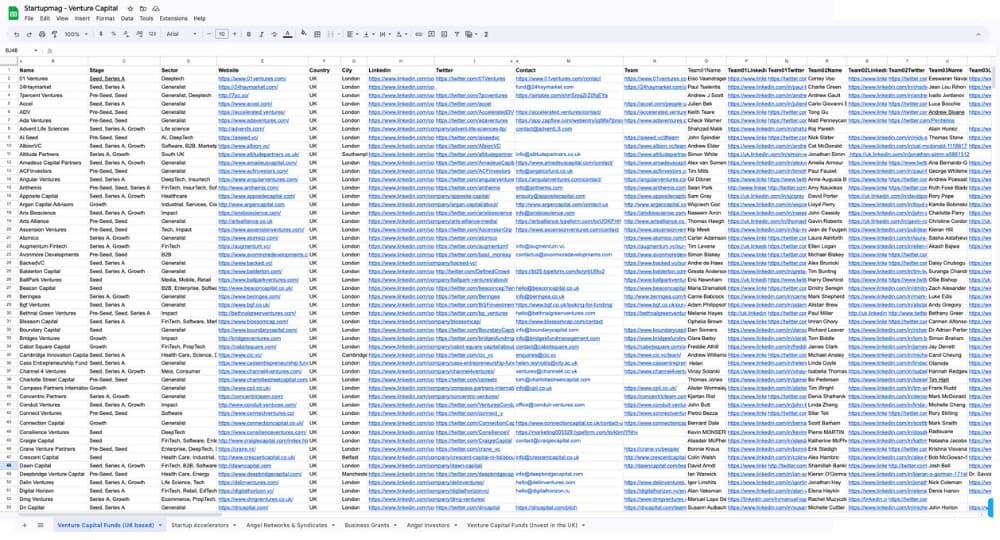Open the Filter views dropdown

point(471,34)
